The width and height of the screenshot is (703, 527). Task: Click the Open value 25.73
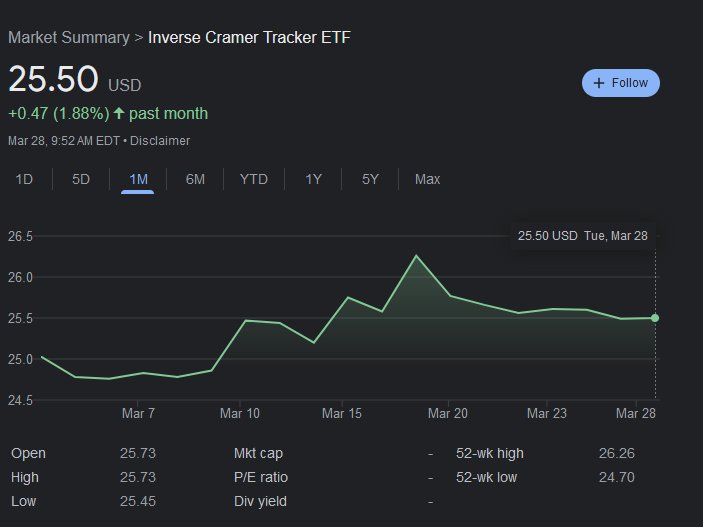coord(138,453)
